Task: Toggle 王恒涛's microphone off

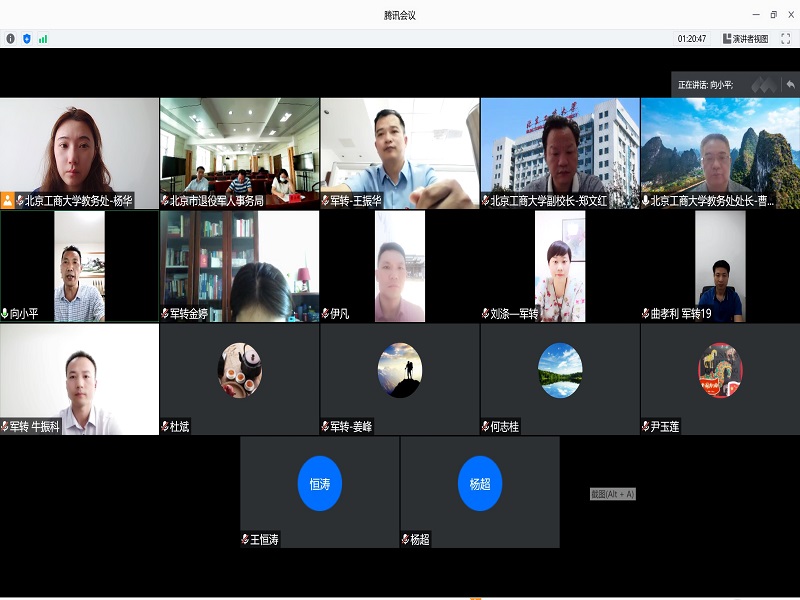Action: 245,537
